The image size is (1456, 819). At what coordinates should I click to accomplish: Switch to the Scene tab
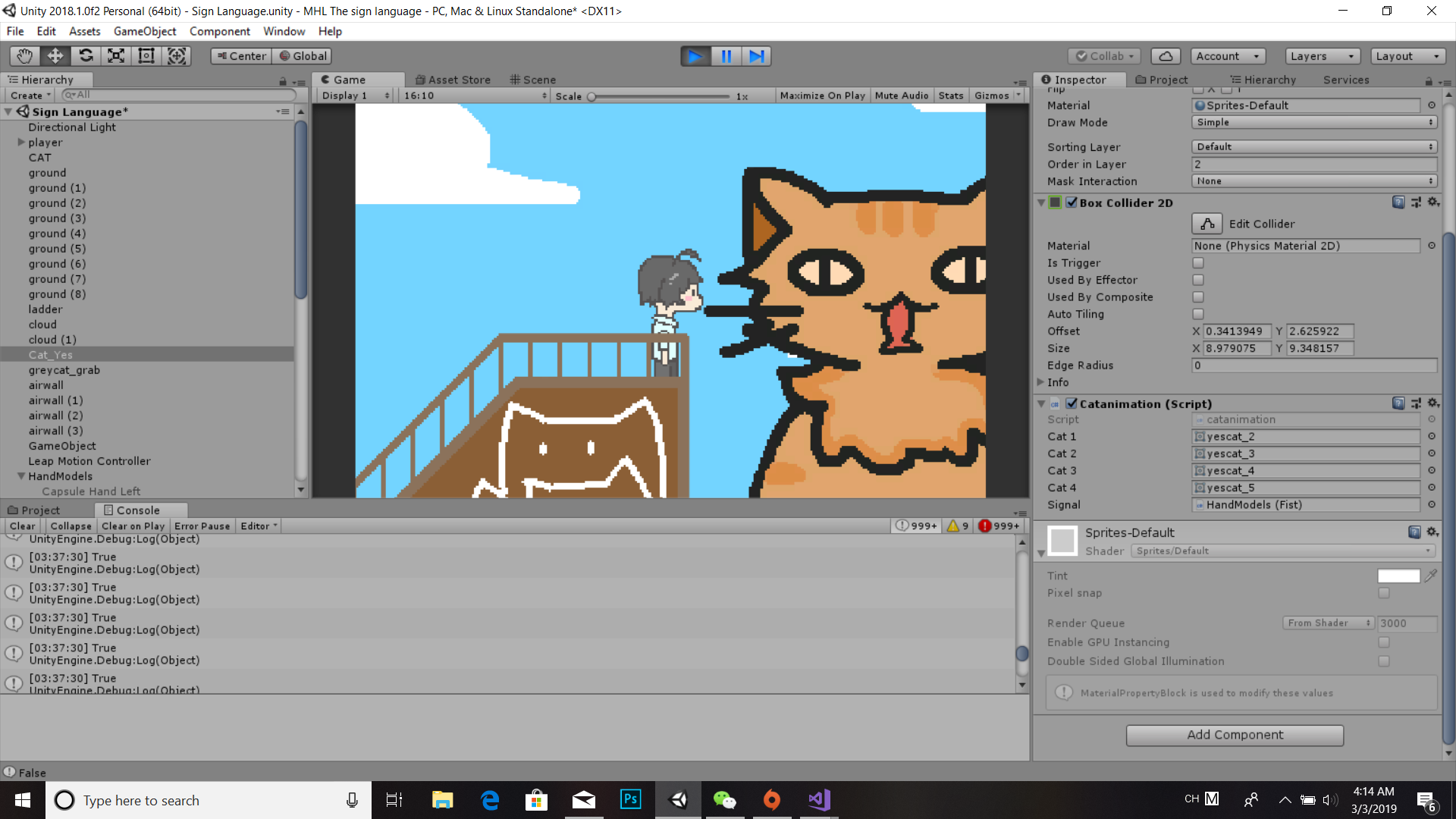pos(533,80)
